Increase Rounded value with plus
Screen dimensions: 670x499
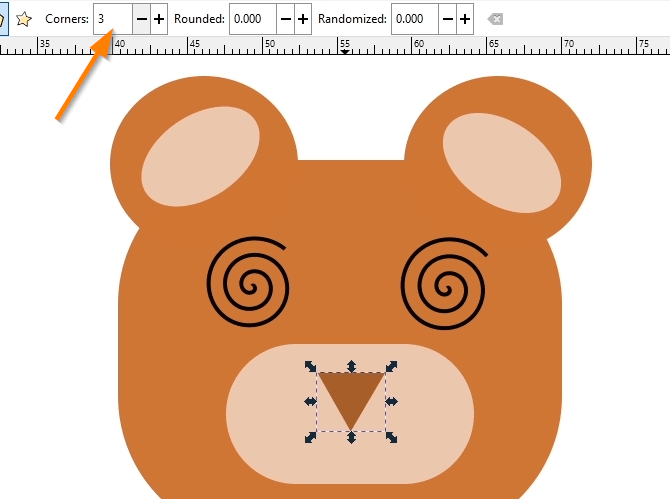(x=303, y=19)
